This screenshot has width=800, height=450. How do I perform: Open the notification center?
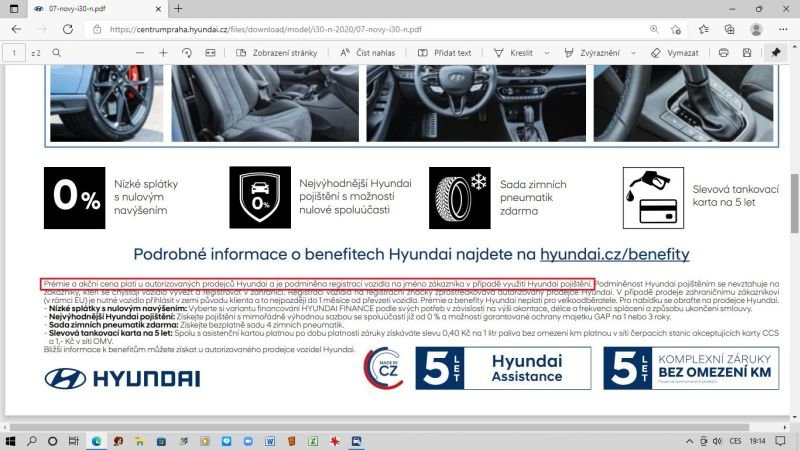click(780, 441)
